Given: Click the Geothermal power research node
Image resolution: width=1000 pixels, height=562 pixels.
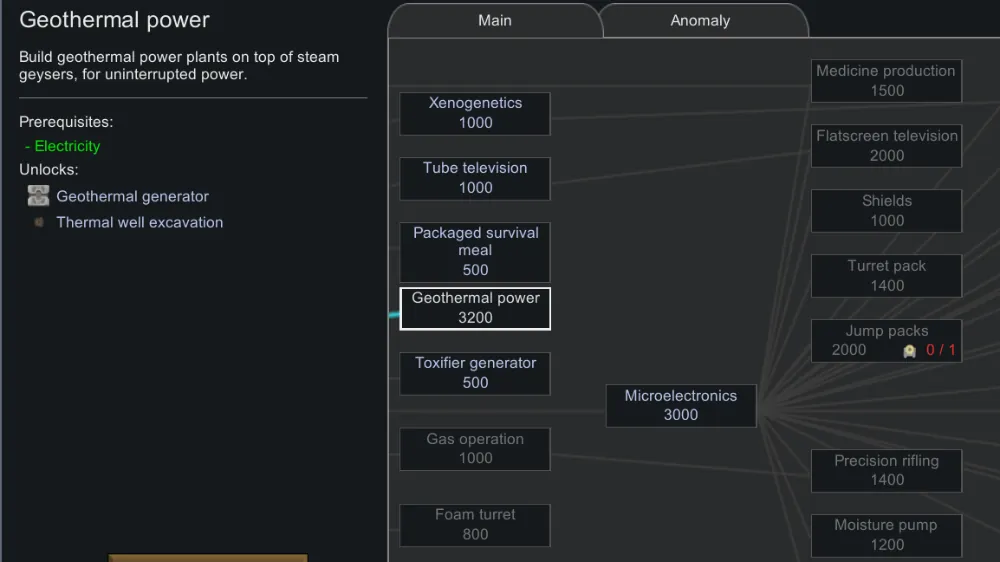Looking at the screenshot, I should (x=475, y=308).
